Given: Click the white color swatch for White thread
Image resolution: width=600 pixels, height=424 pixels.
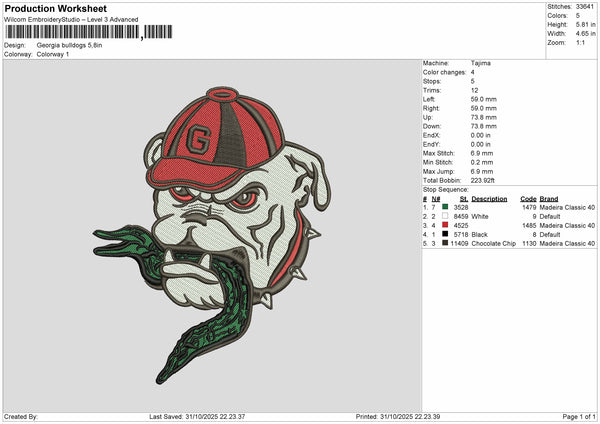Looking at the screenshot, I should click(445, 216).
